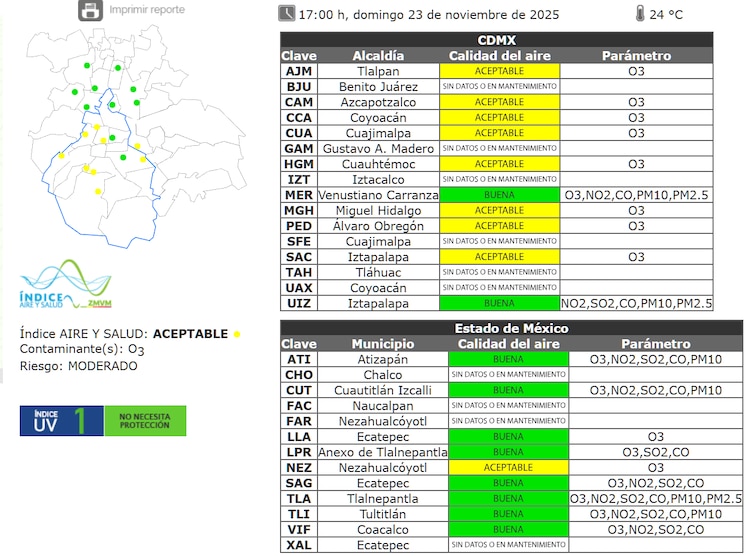This screenshot has width=750, height=556.
Task: Click the Estado de México table title
Action: point(511,328)
